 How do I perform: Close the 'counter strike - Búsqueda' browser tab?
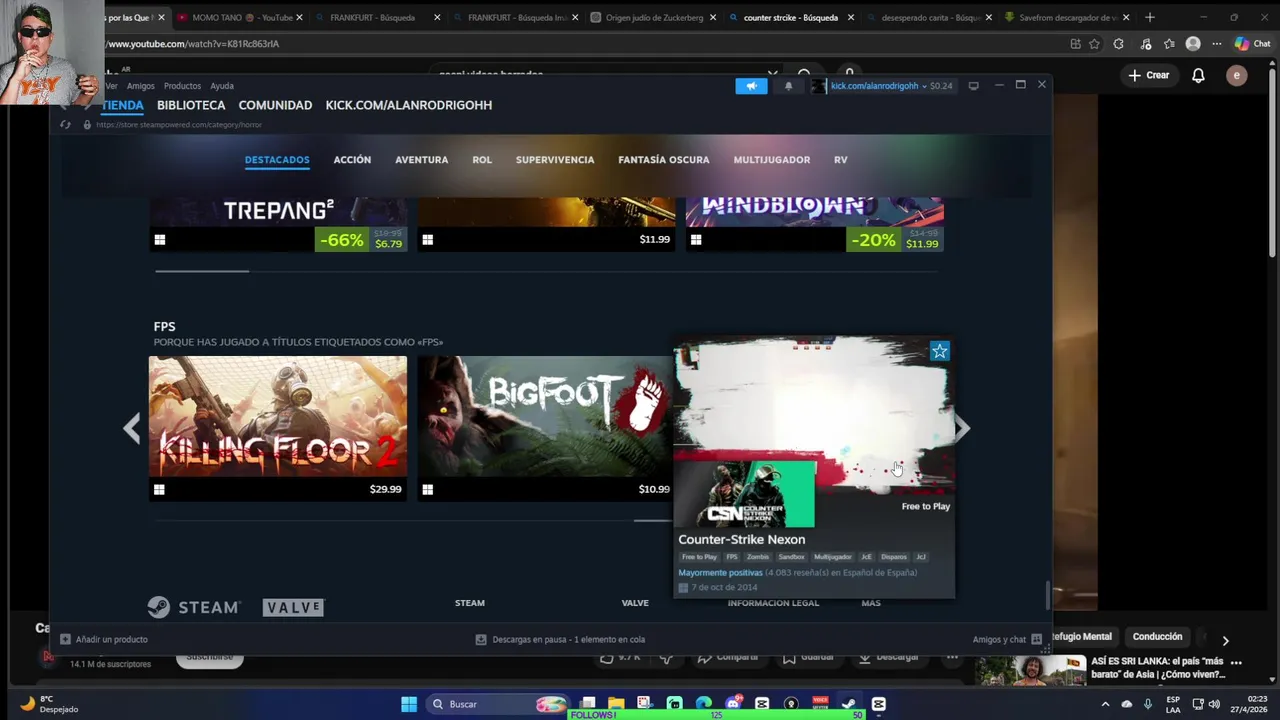point(850,17)
